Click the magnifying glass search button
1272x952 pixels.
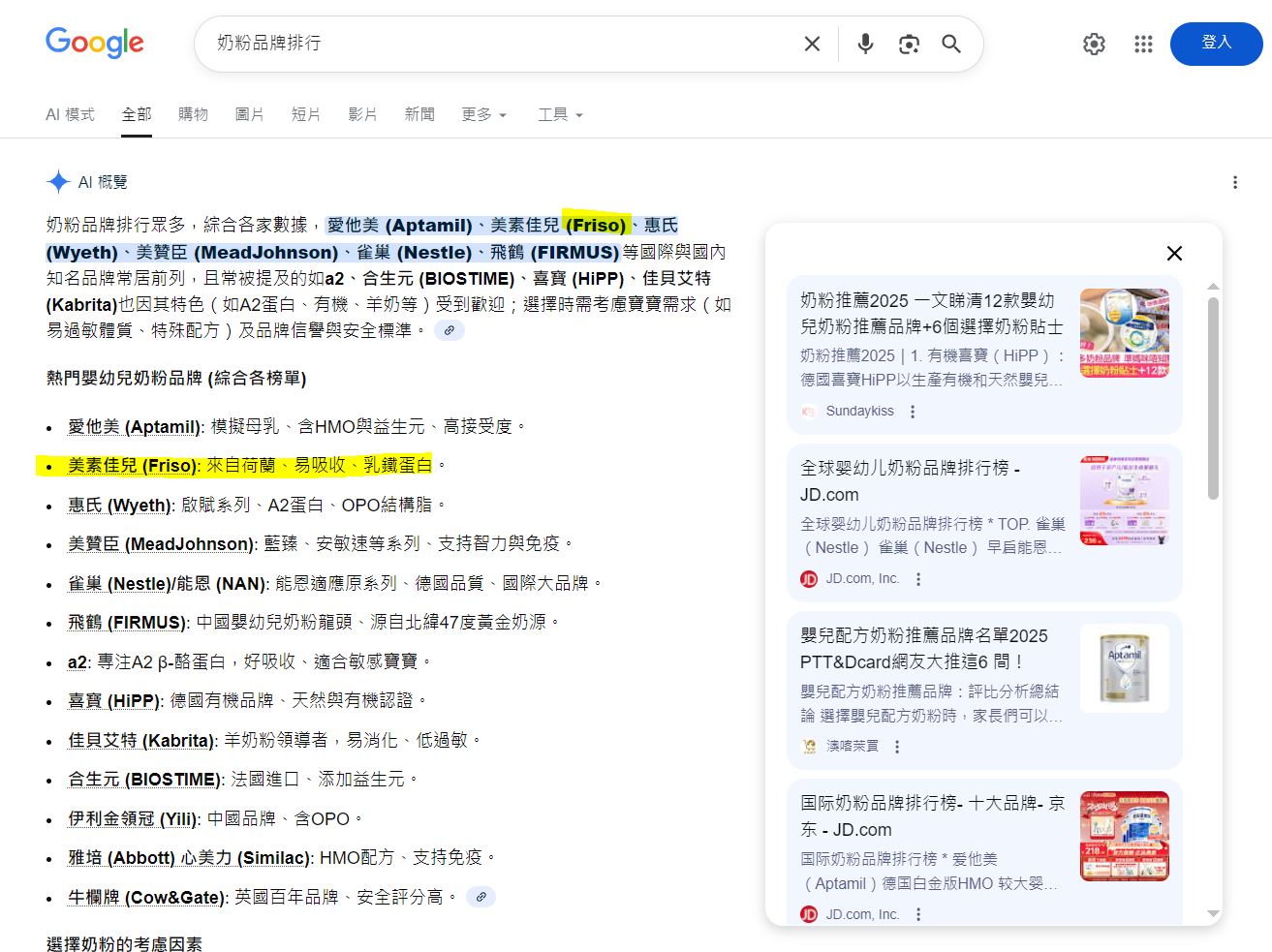pyautogui.click(x=951, y=44)
